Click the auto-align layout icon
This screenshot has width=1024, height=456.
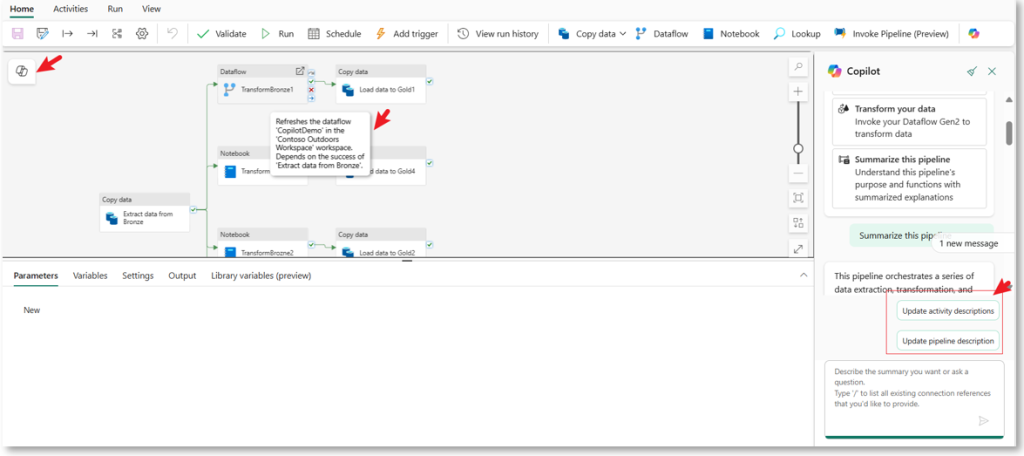[x=798, y=223]
